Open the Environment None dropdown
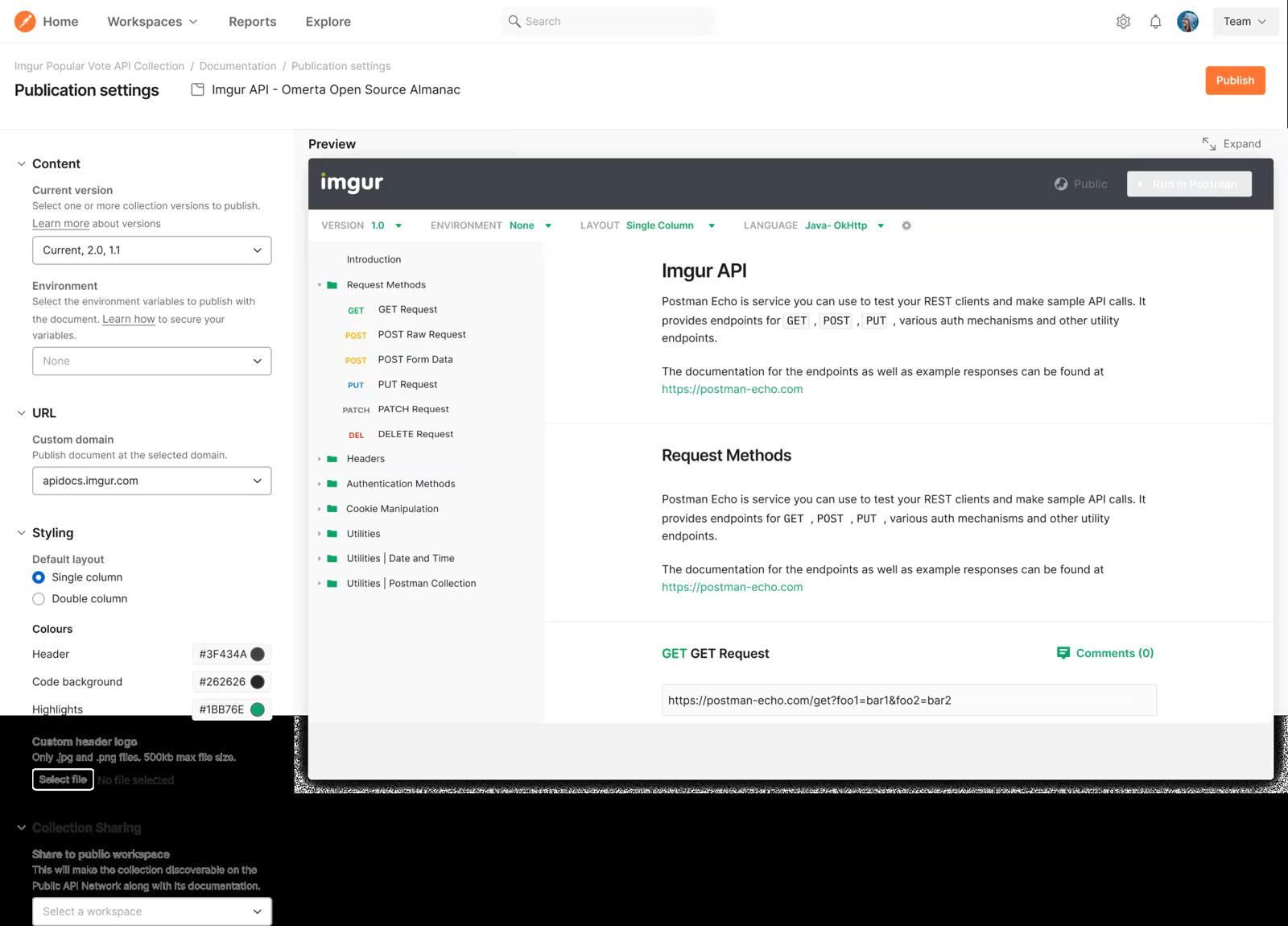Viewport: 1288px width, 926px height. coord(151,362)
